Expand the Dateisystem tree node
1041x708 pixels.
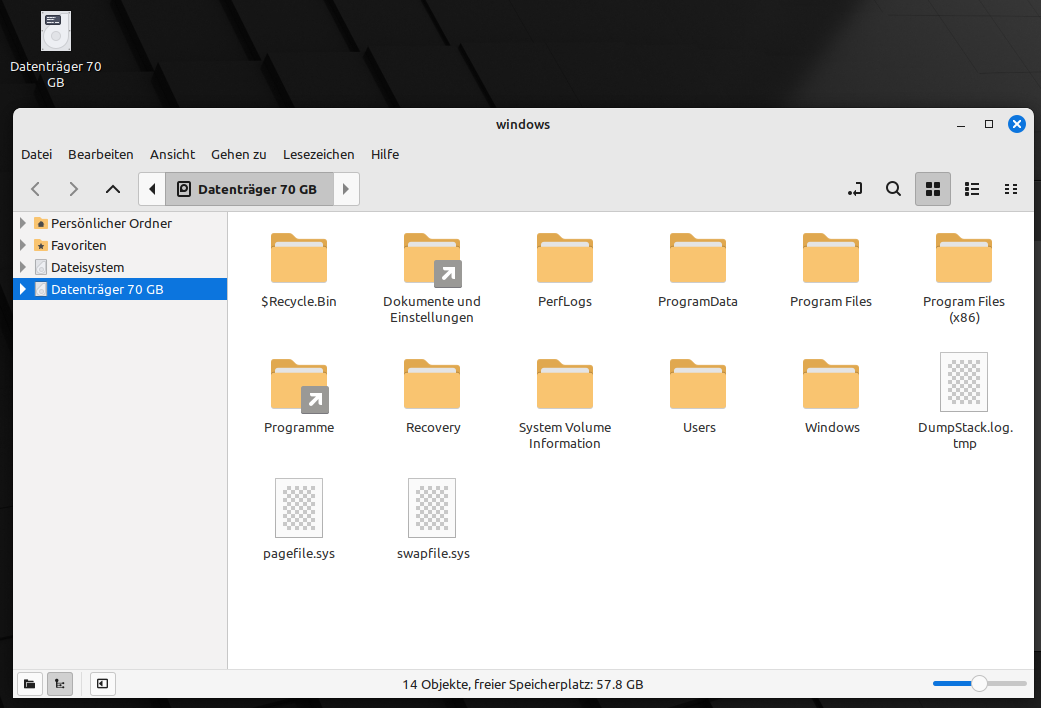(x=23, y=267)
